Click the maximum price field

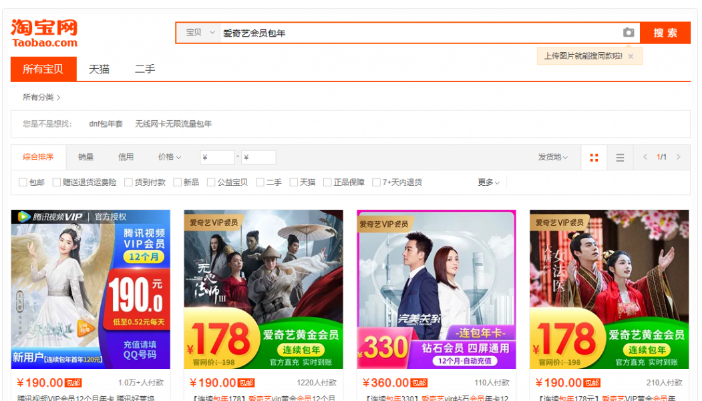coord(259,157)
